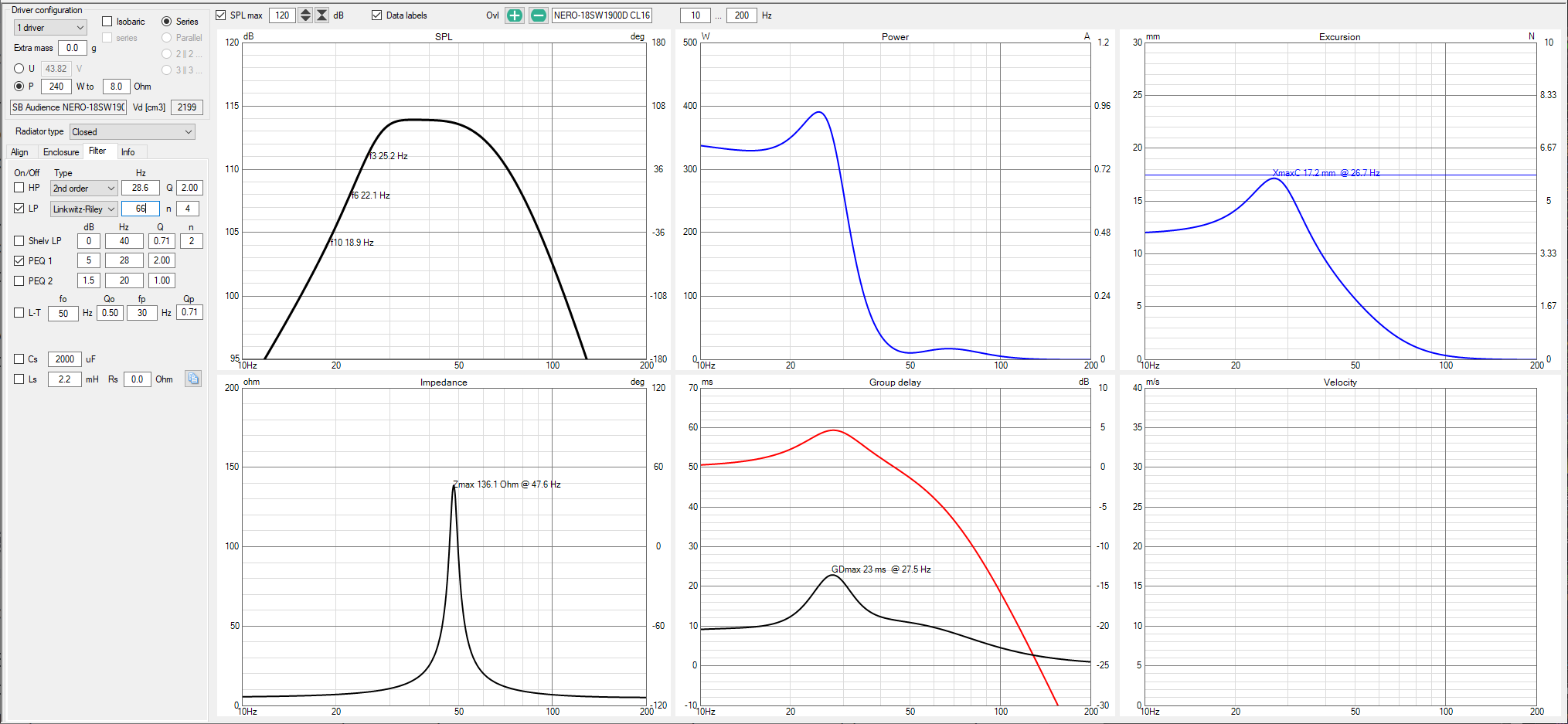Enable the L-T transform checkbox

click(19, 313)
